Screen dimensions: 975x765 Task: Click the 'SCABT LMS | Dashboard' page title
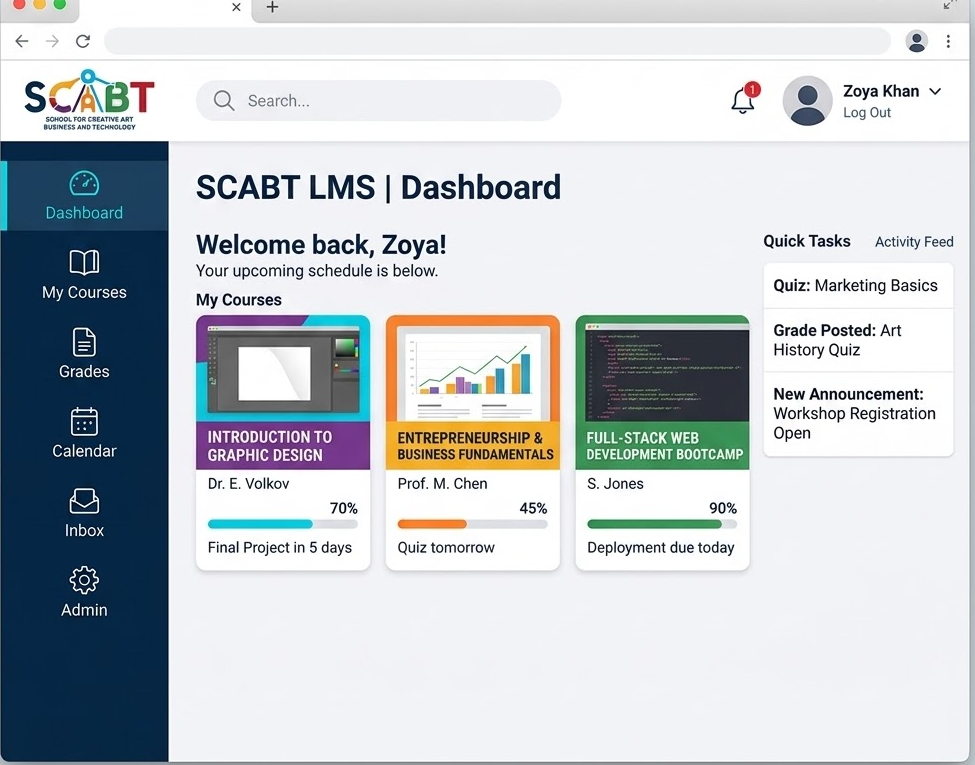378,187
